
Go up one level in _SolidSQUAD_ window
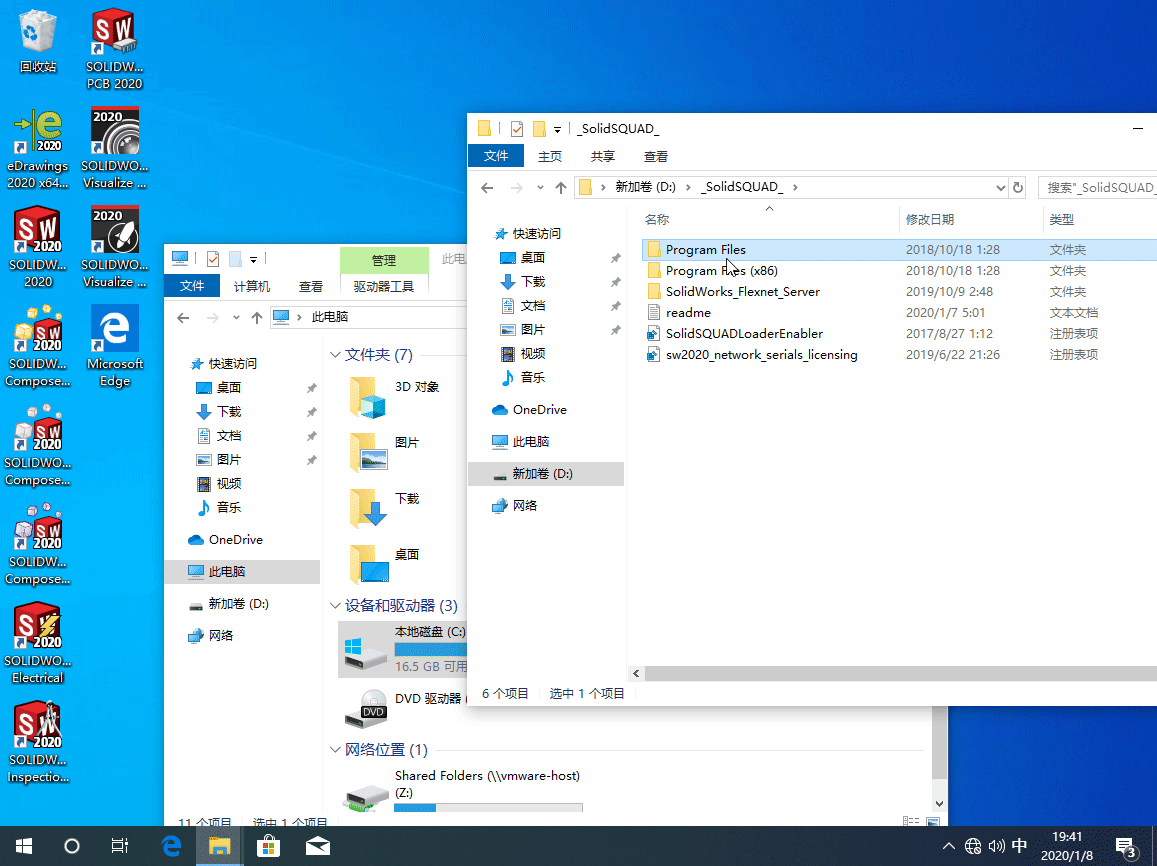click(x=561, y=187)
